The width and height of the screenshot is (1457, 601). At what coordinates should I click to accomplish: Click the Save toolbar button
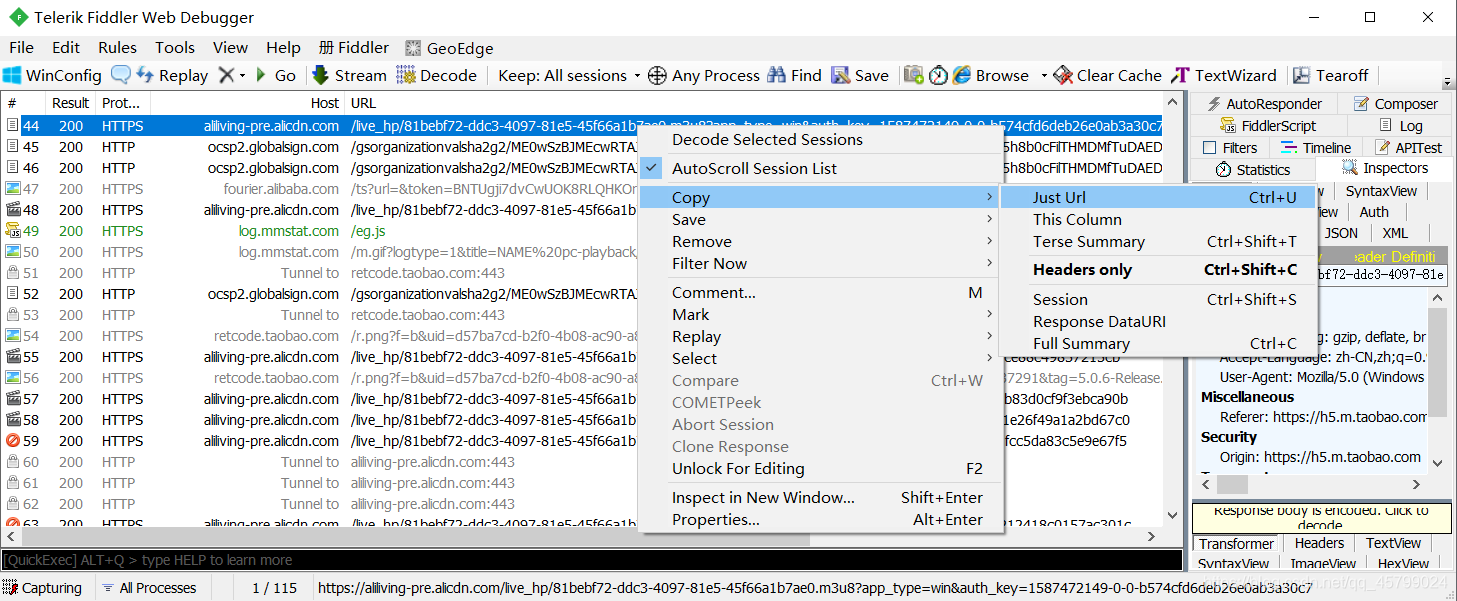click(x=859, y=75)
